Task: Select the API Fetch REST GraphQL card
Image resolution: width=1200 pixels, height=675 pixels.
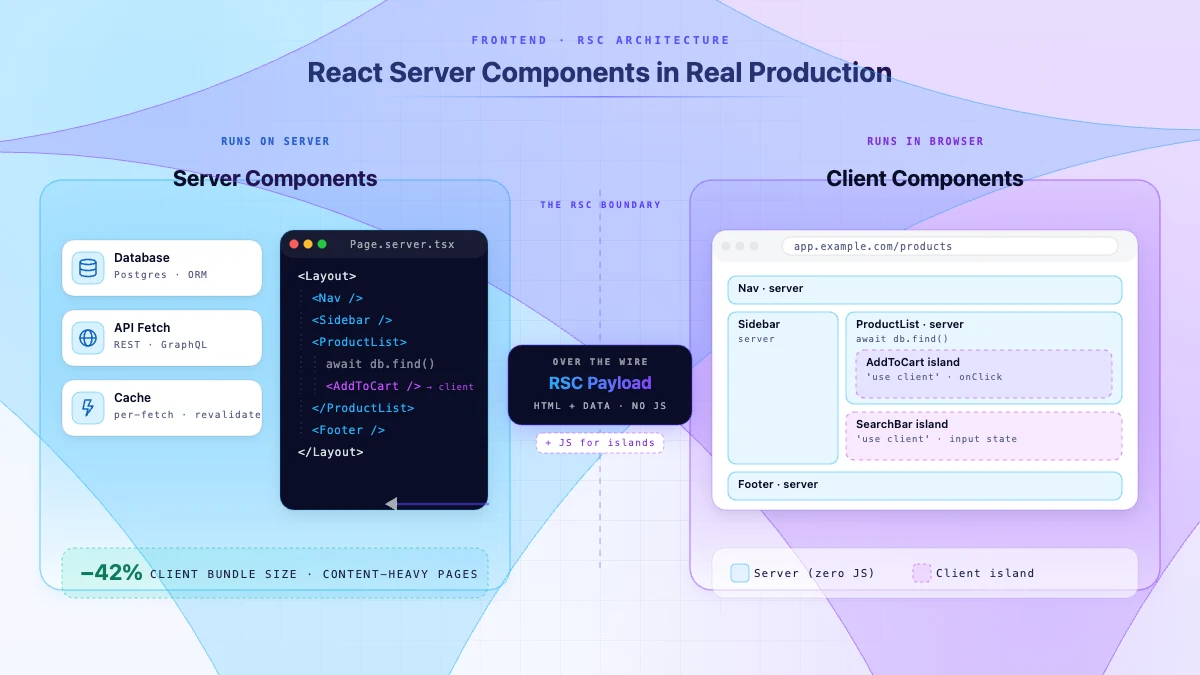Action: 162,338
